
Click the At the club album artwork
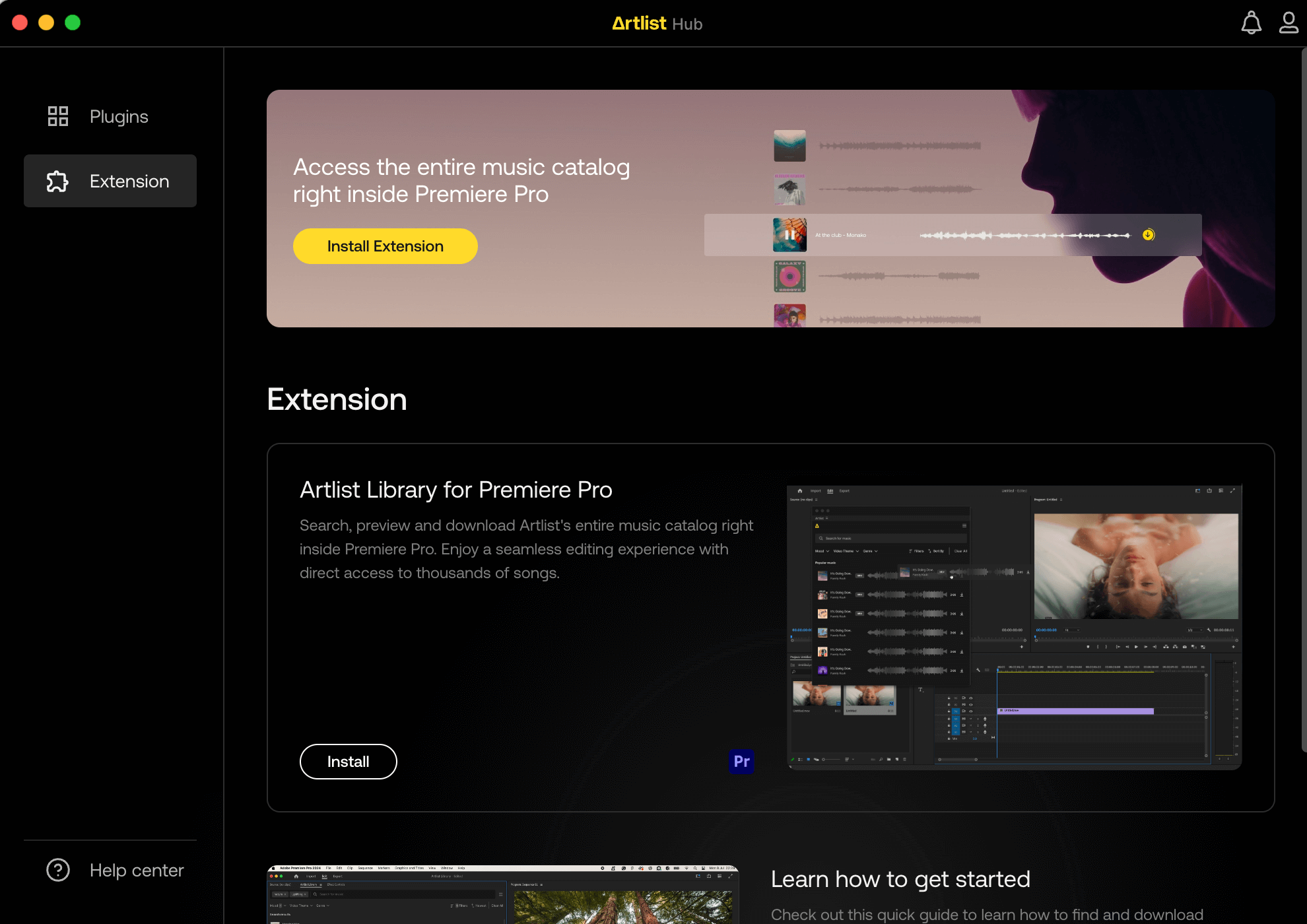click(x=789, y=234)
